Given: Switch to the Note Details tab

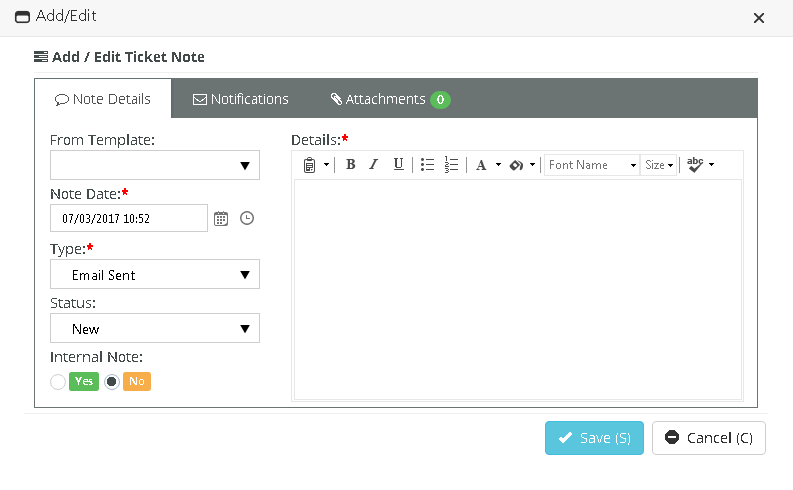Looking at the screenshot, I should 103,99.
